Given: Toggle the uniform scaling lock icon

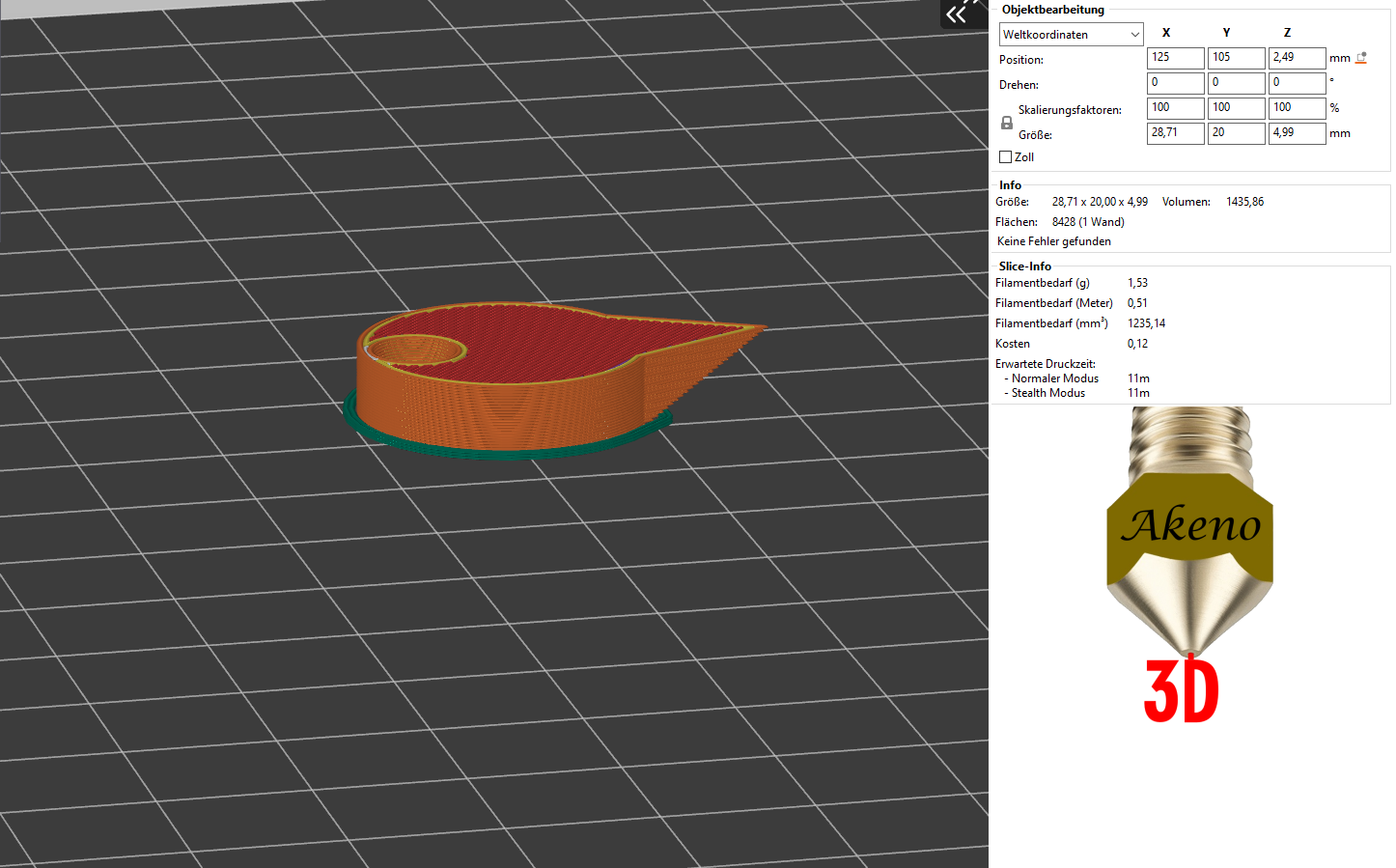Looking at the screenshot, I should click(x=1006, y=123).
